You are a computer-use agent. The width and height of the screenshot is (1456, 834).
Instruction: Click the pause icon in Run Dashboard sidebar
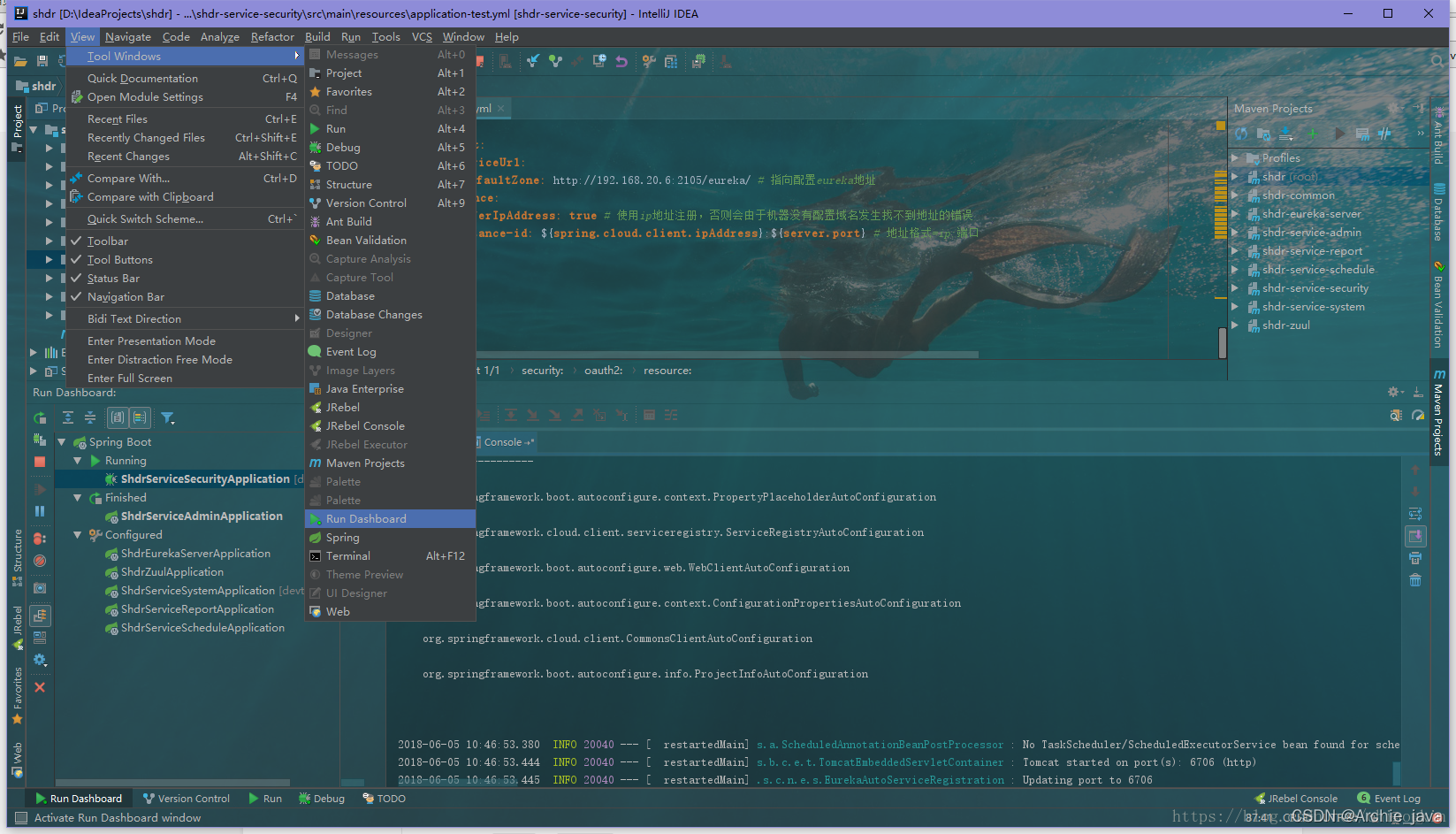pyautogui.click(x=40, y=511)
